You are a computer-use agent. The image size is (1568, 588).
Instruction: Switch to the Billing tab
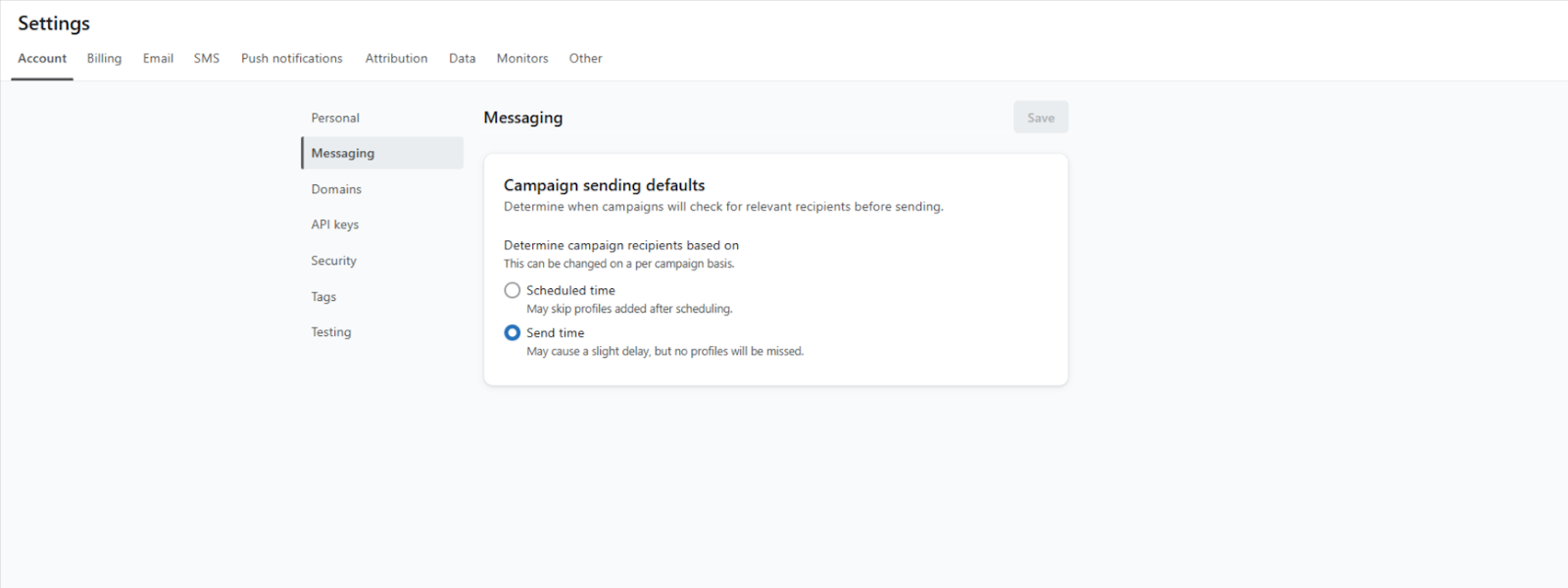(x=104, y=59)
